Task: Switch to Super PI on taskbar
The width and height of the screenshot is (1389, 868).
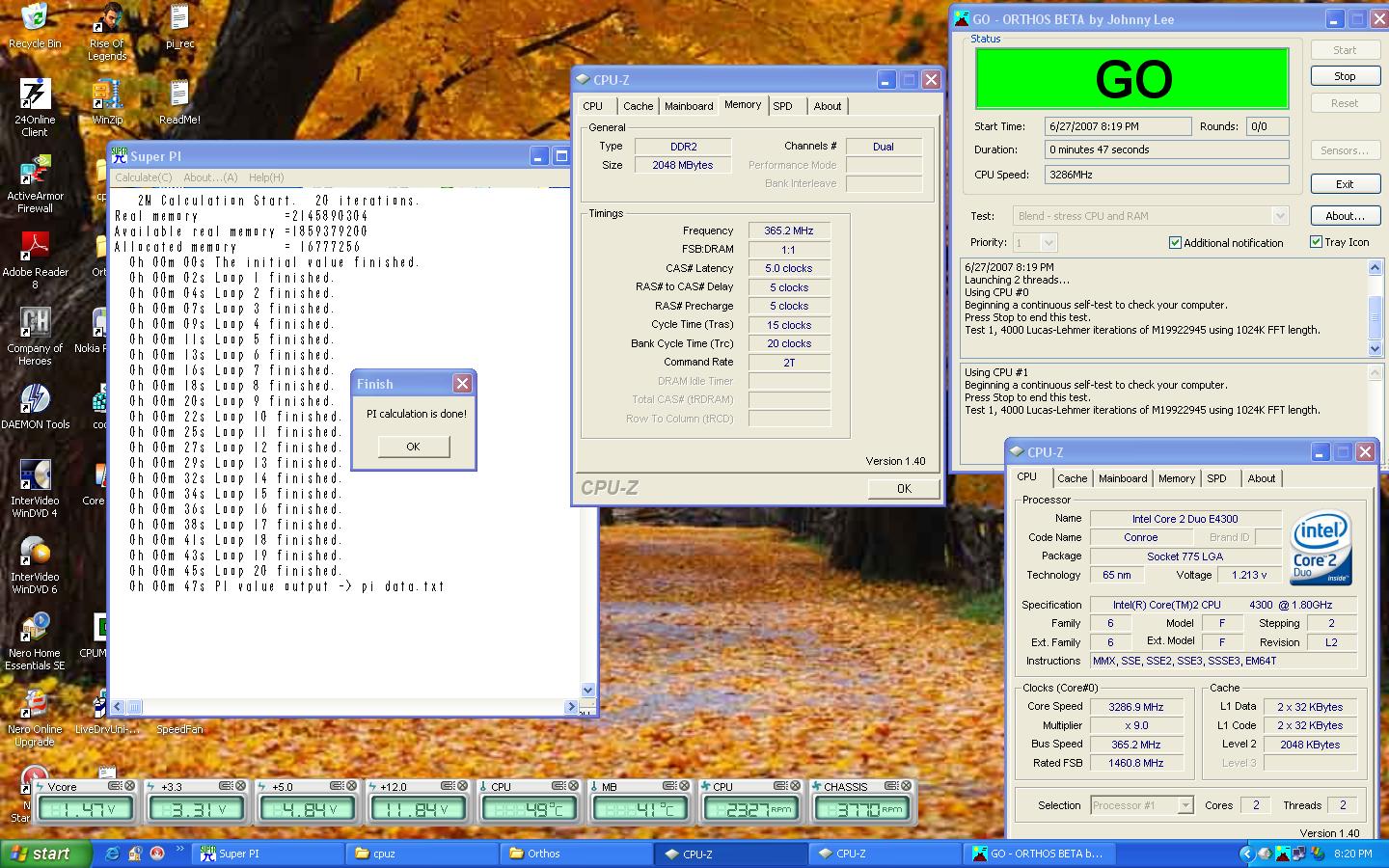Action: [268, 854]
